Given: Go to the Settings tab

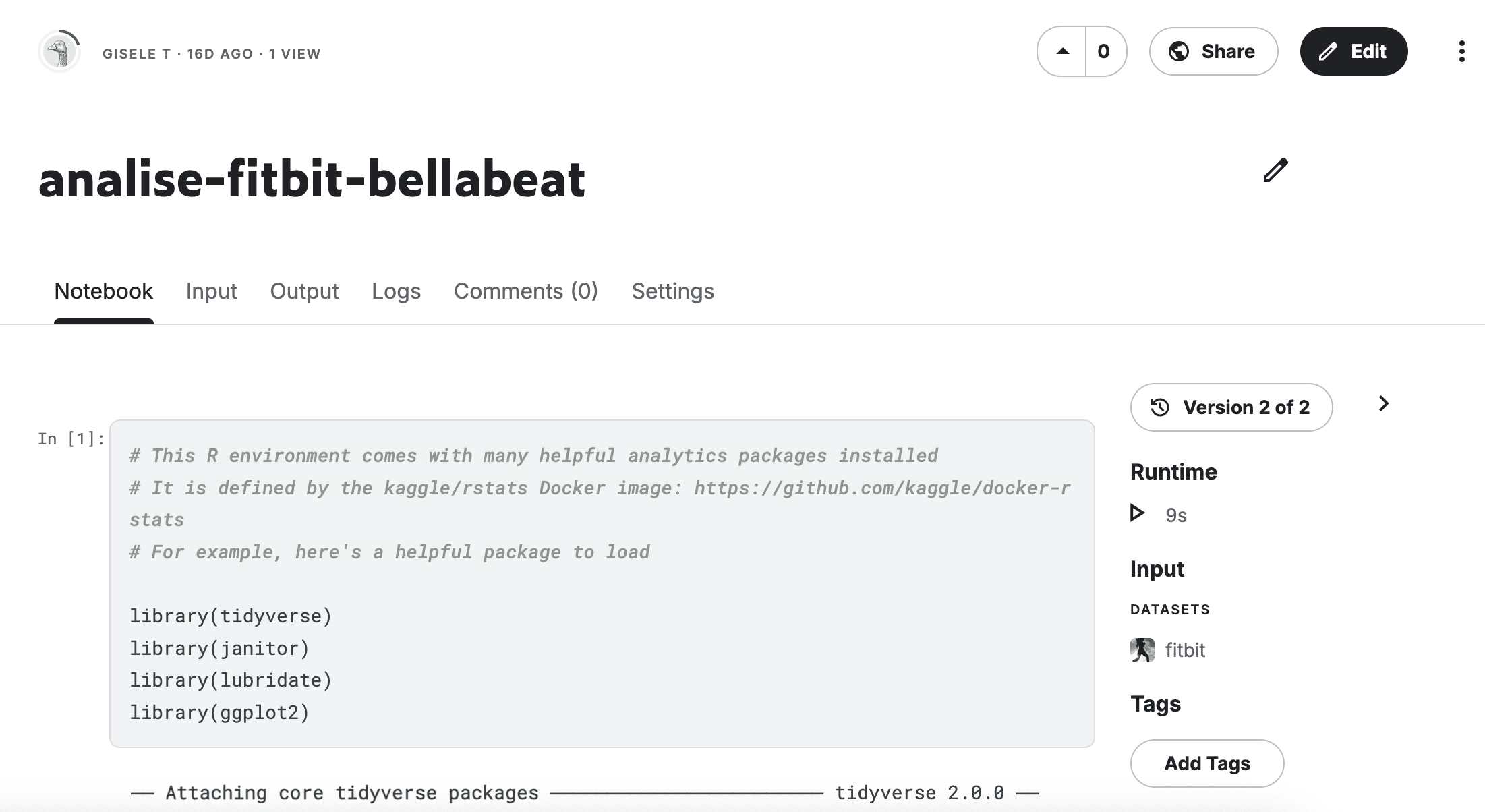Looking at the screenshot, I should (x=672, y=291).
